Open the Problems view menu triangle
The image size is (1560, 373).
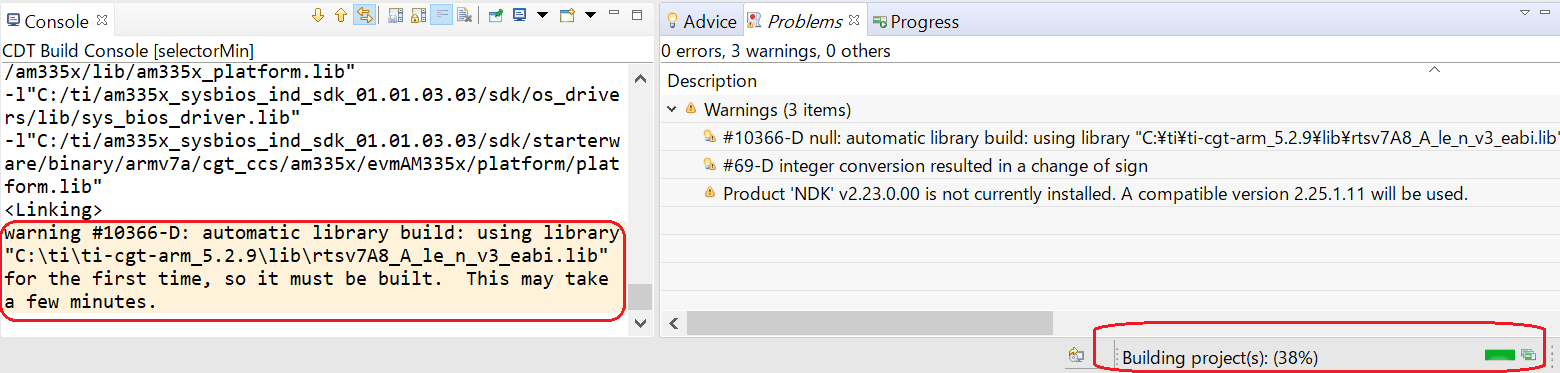point(1525,12)
